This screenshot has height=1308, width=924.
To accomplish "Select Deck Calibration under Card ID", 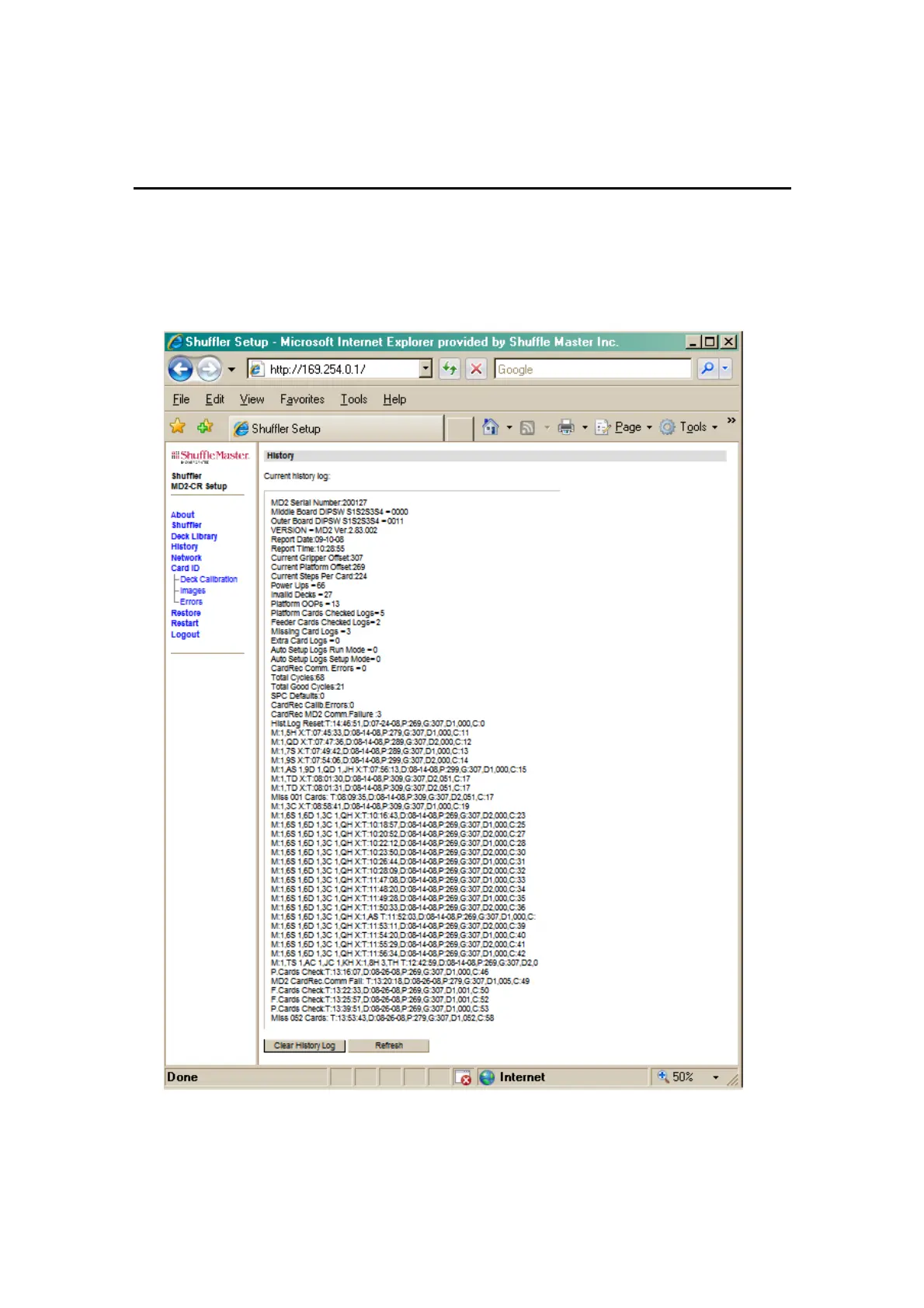I will tap(209, 579).
